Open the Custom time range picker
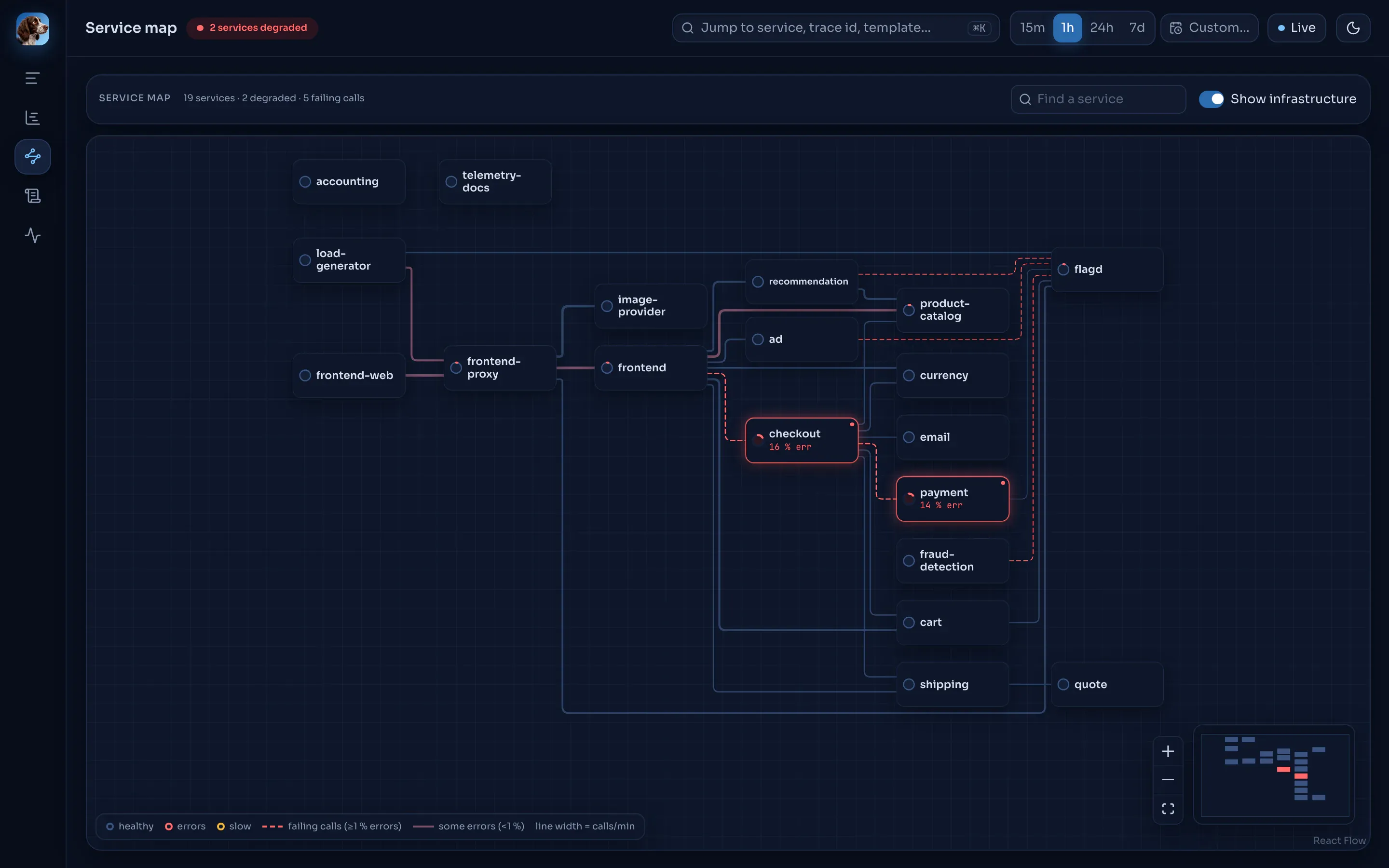 pyautogui.click(x=1210, y=27)
